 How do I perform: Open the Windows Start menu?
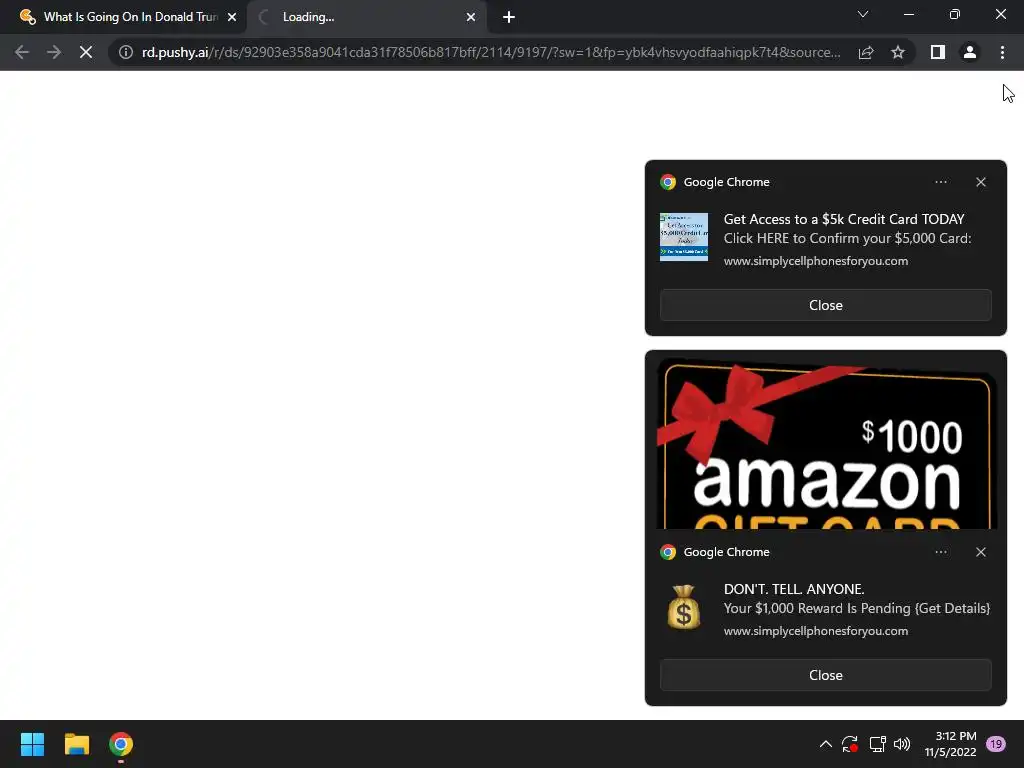(x=32, y=744)
